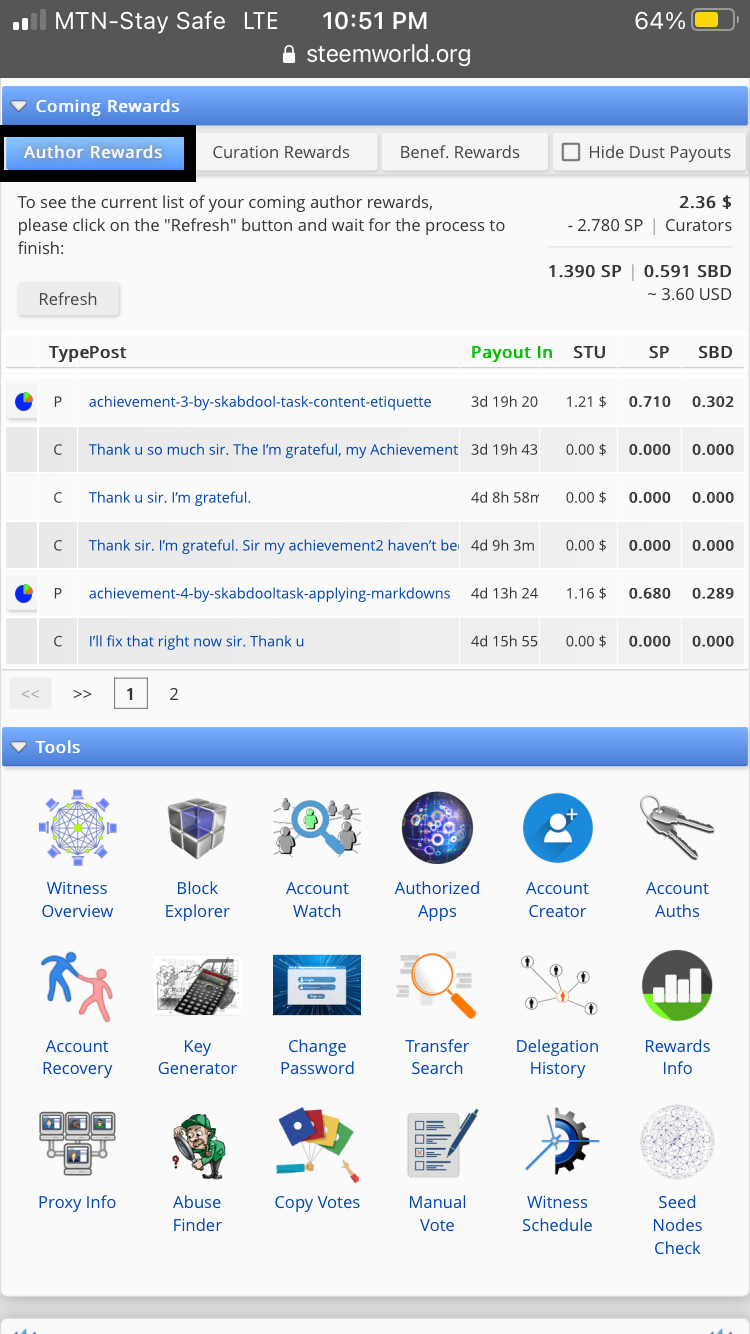Open the Rewards Info bar chart icon
Image resolution: width=750 pixels, height=1334 pixels.
coord(677,985)
